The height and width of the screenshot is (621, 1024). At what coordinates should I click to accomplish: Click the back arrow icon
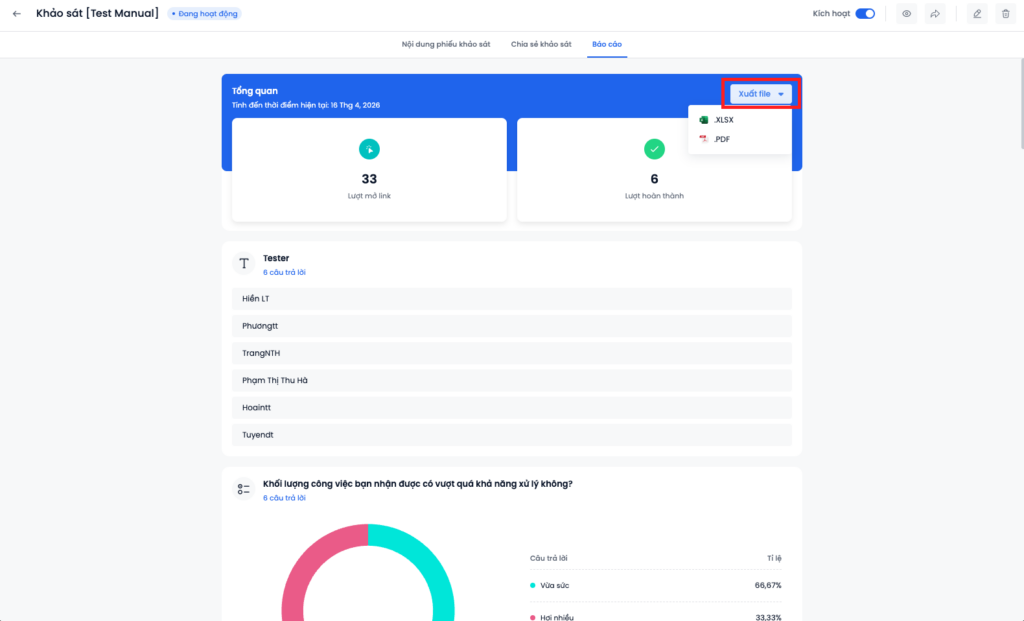point(16,14)
